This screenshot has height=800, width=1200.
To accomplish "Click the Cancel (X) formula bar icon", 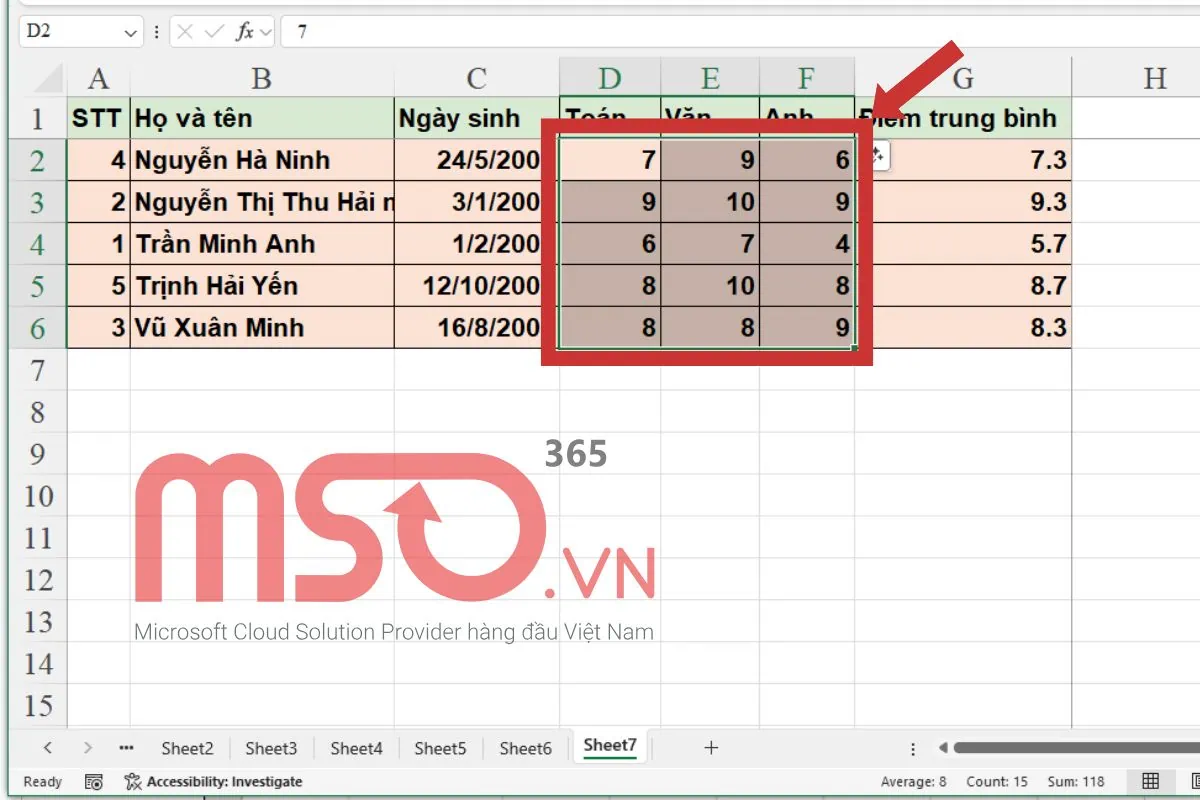I will 185,32.
